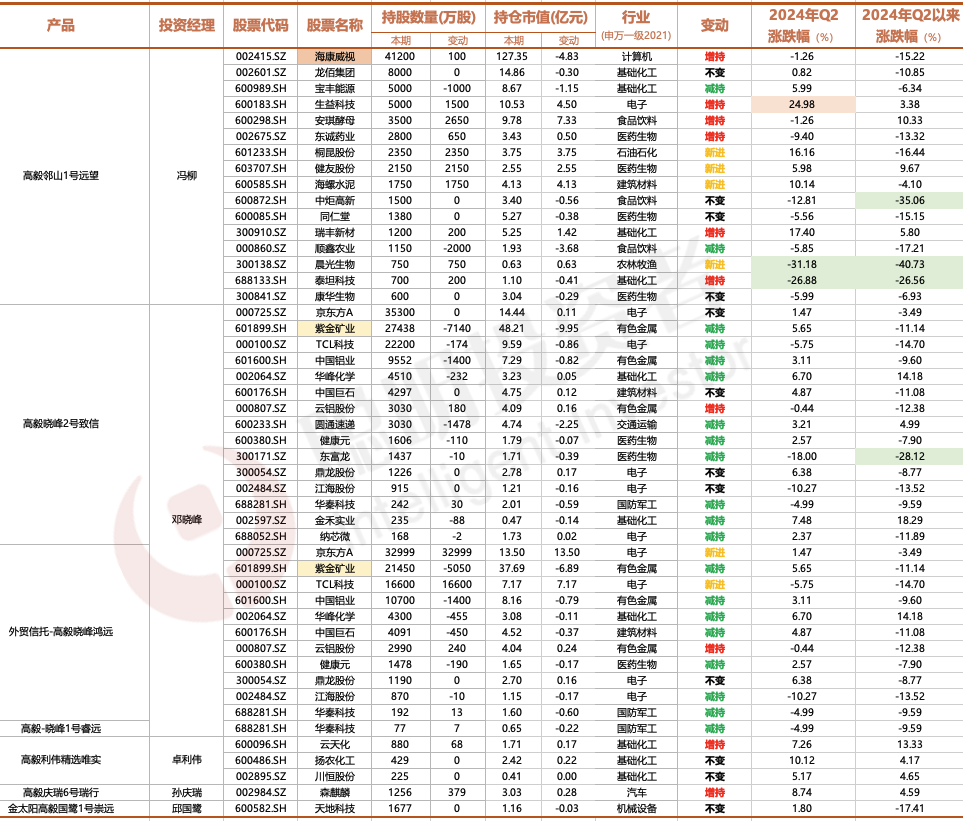This screenshot has width=963, height=821.
Task: Select the 投资经理 column header
Action: click(x=187, y=25)
